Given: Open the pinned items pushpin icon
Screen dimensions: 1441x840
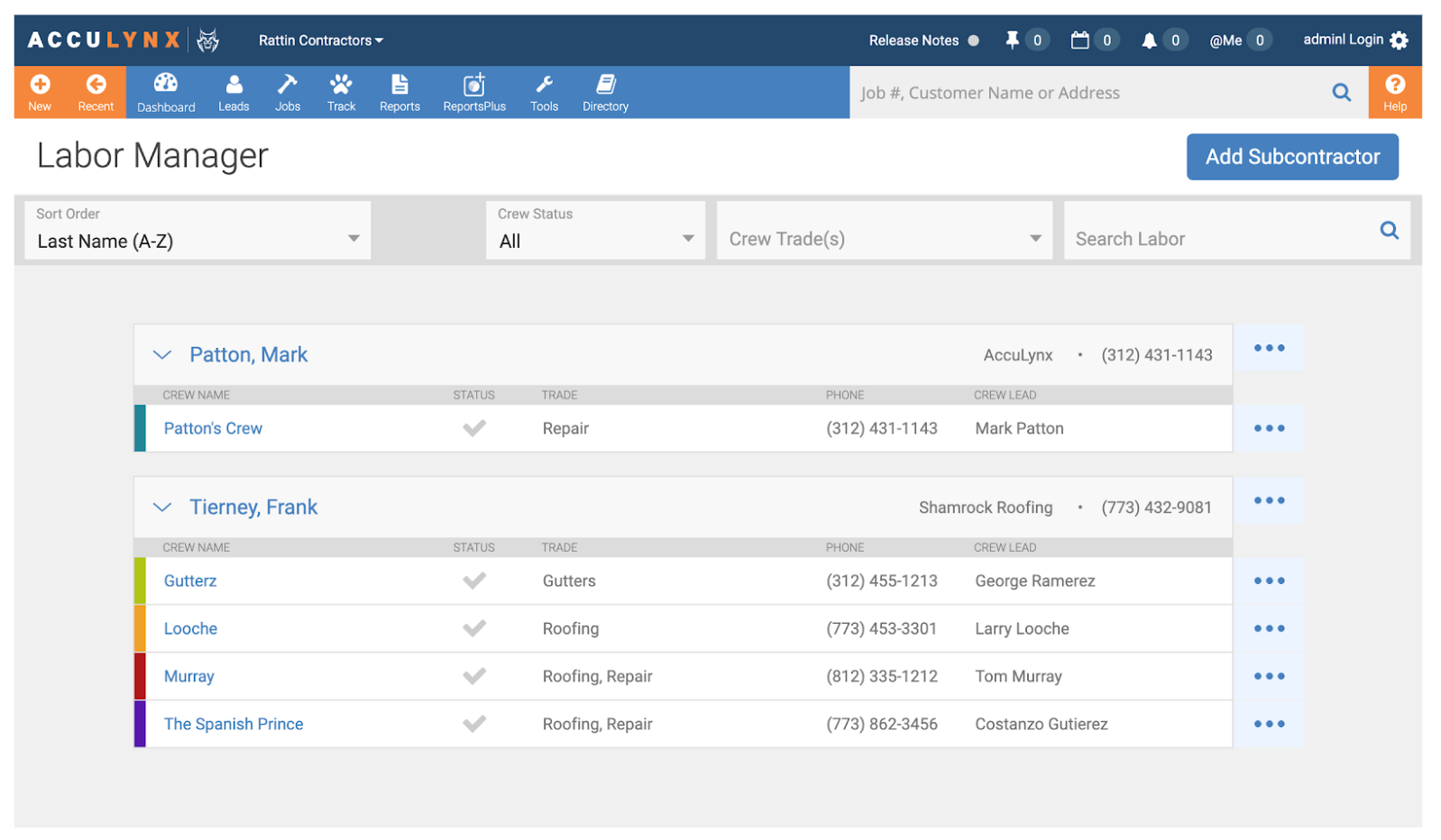Looking at the screenshot, I should coord(1013,40).
